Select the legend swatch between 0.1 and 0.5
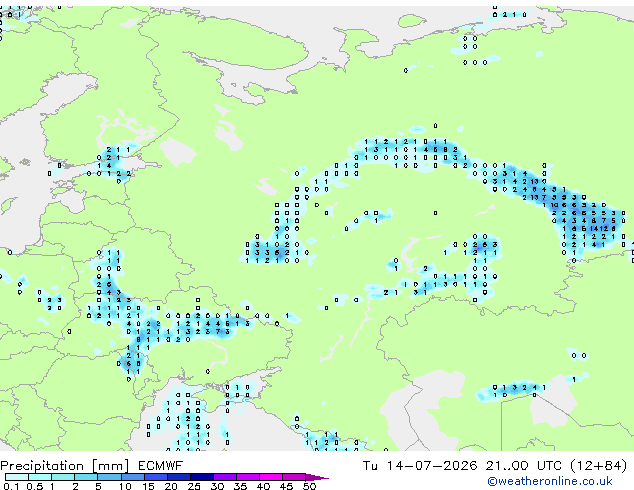Screen dimensions: 634x490 click(17, 477)
